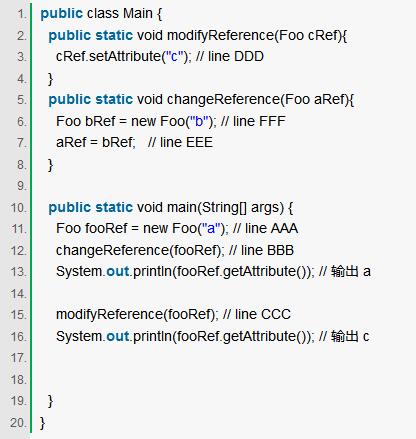Click line number 20 in gutter
416x439 pixels.
coord(18,423)
